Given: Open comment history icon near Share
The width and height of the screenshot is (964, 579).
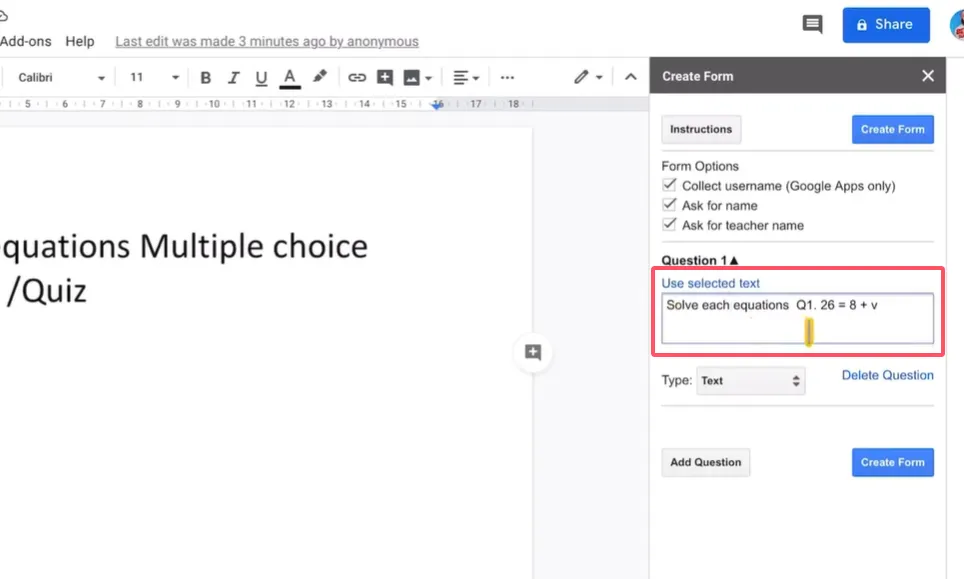Looking at the screenshot, I should 812,25.
